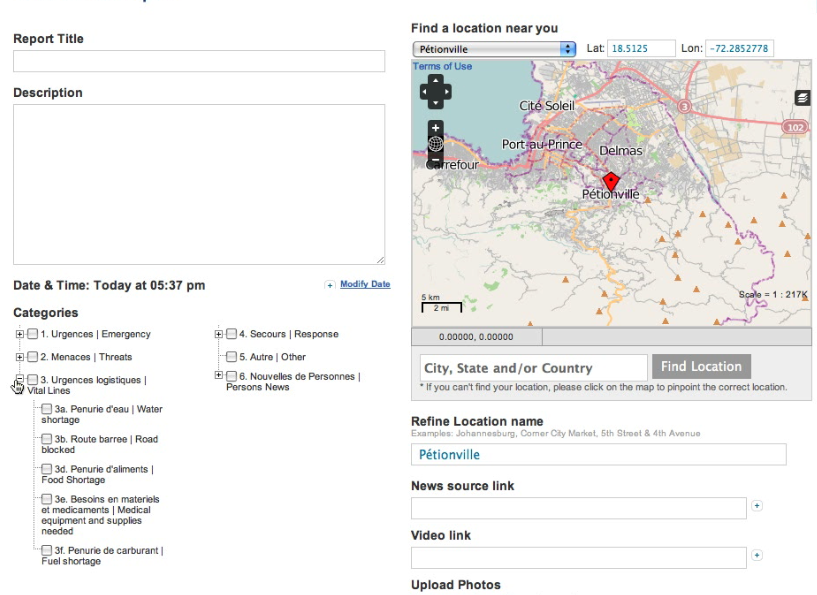Expand the Urgences | Emergency category
The height and width of the screenshot is (595, 817).
(19, 334)
